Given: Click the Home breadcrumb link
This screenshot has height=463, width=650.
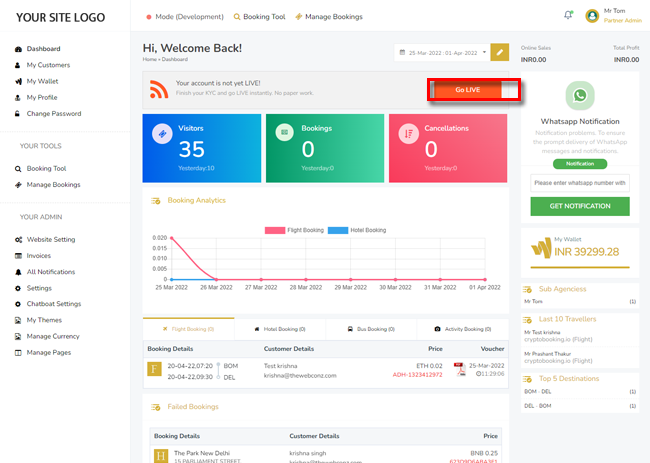Looking at the screenshot, I should (x=150, y=59).
